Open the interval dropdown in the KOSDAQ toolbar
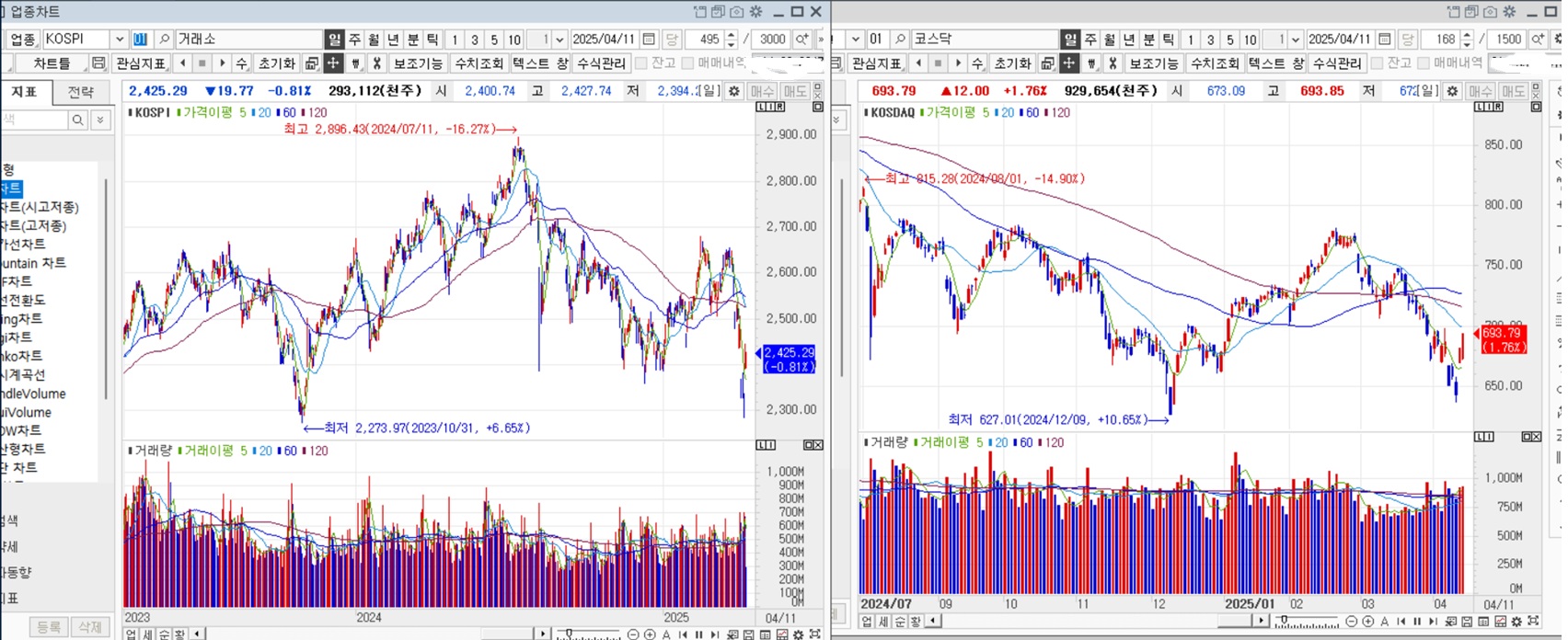This screenshot has width=1568, height=640. click(1296, 40)
